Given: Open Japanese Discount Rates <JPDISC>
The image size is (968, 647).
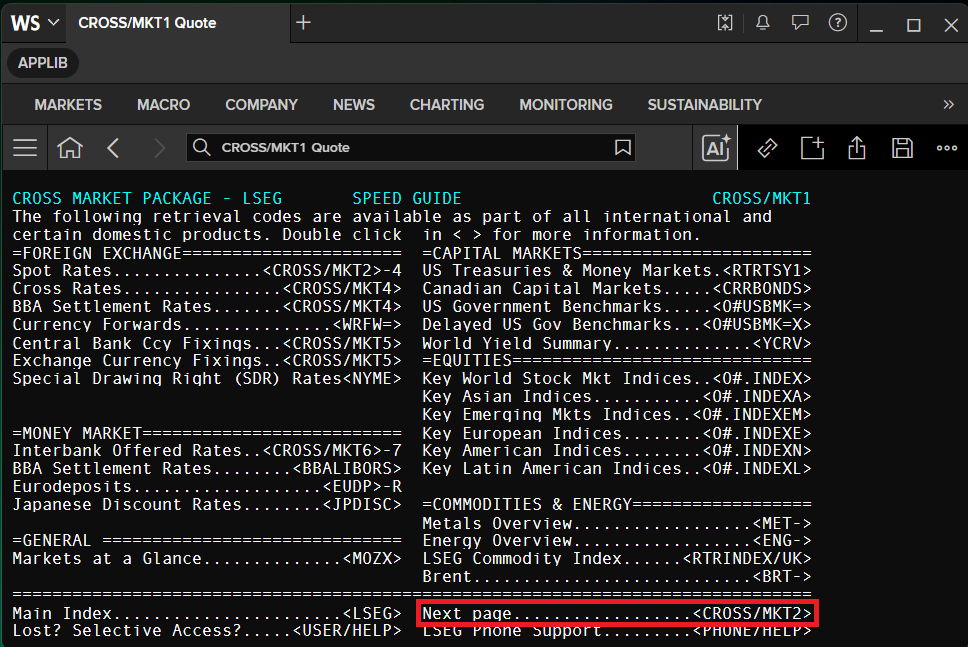Looking at the screenshot, I should [x=362, y=504].
